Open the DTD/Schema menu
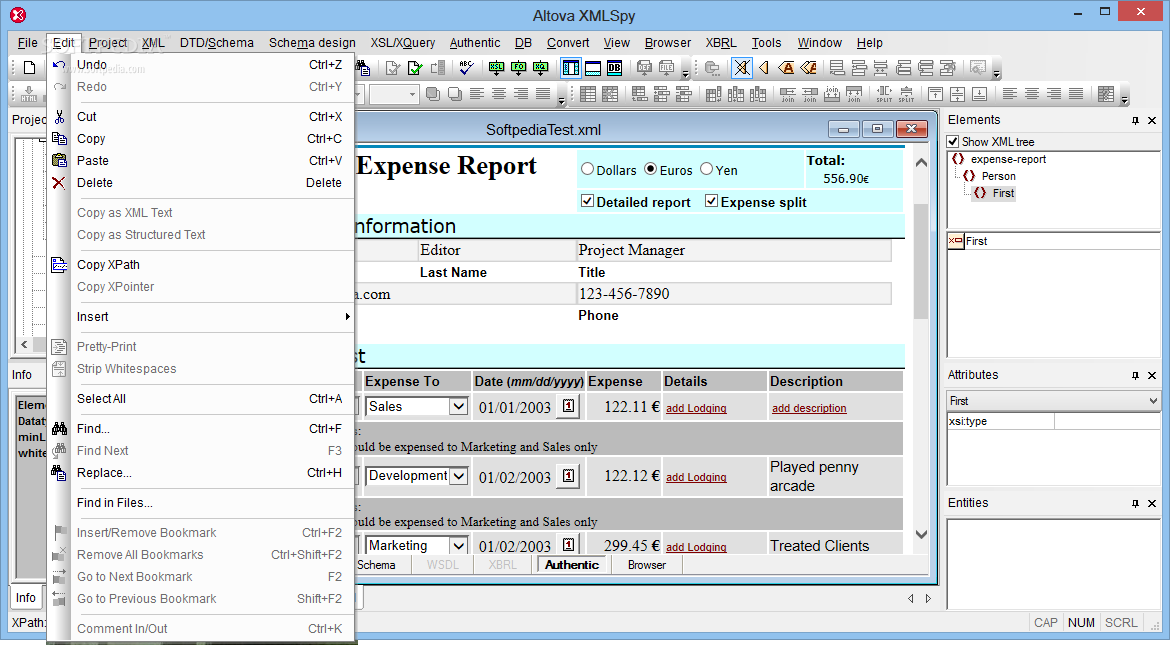 216,43
